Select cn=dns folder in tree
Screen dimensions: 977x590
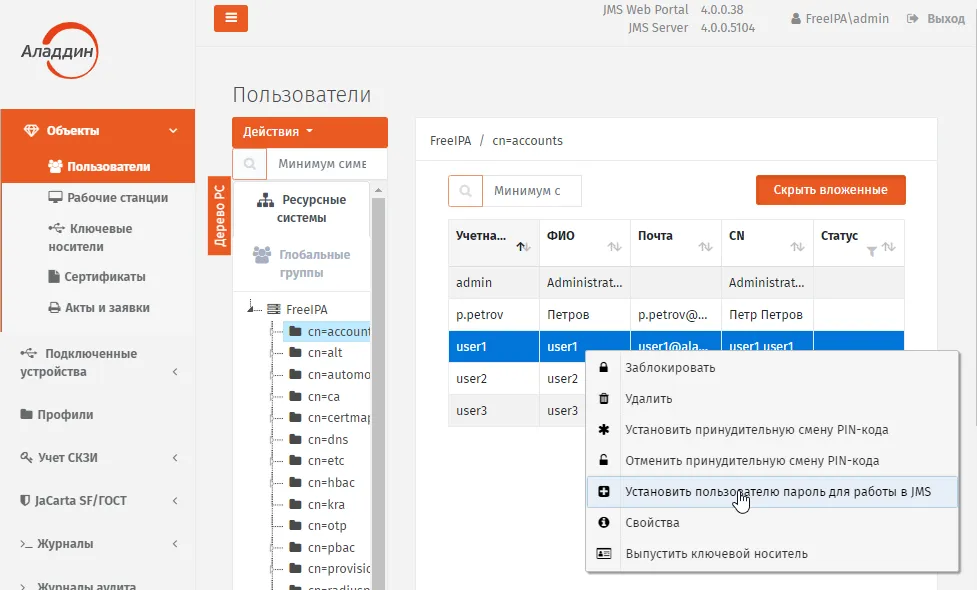[328, 440]
